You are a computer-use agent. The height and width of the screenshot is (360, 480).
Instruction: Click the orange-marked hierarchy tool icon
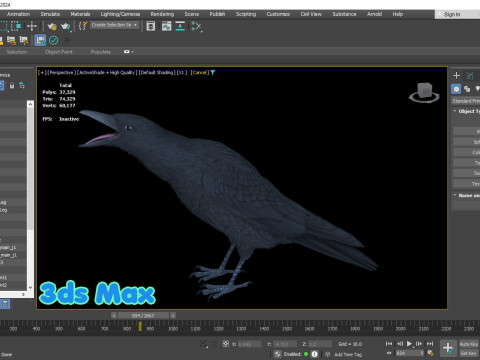(24, 40)
